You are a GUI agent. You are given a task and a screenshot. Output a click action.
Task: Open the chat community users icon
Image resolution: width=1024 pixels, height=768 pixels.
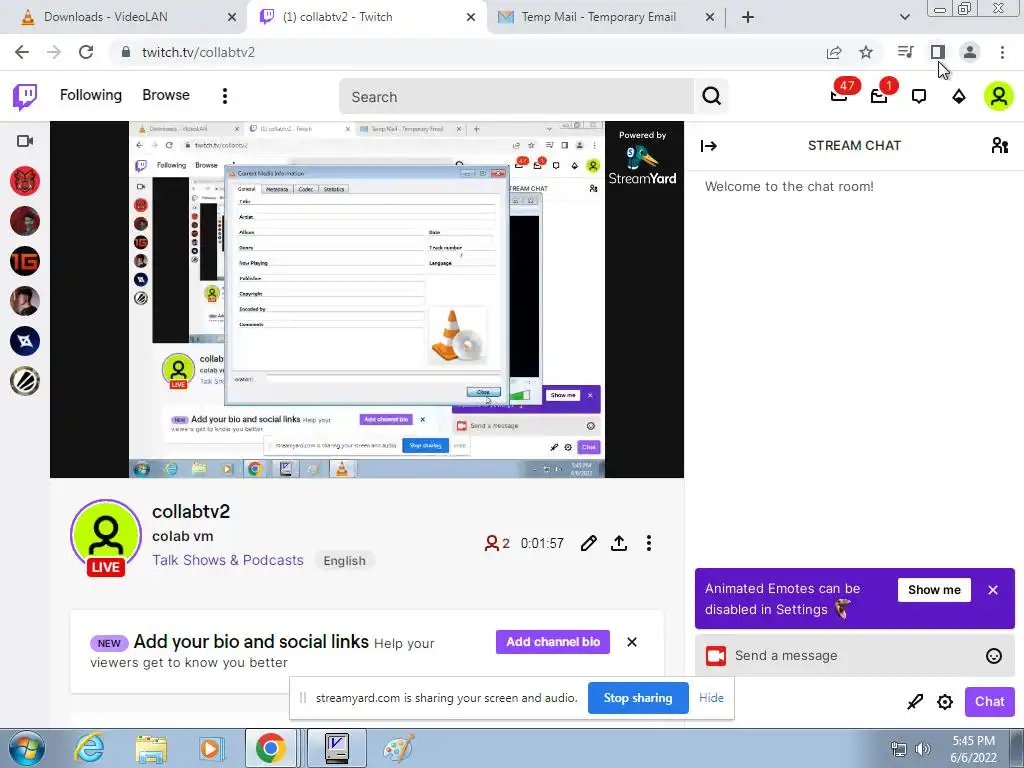[x=999, y=145]
